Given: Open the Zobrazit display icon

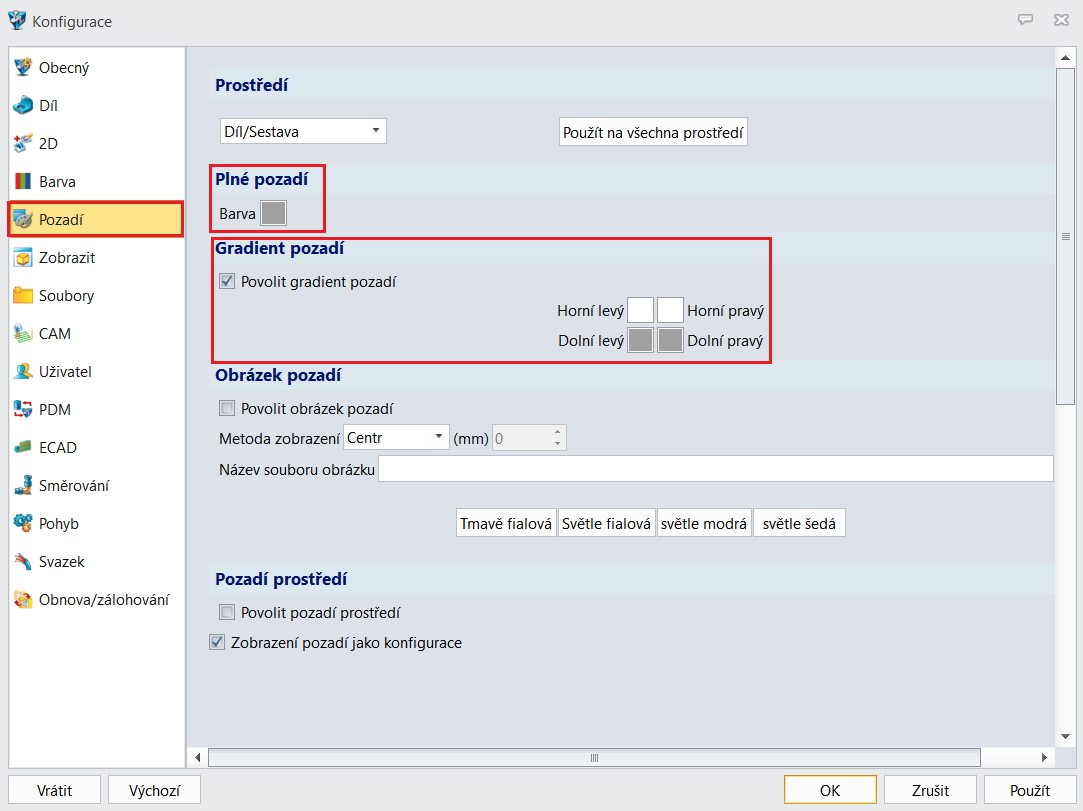Looking at the screenshot, I should click(x=23, y=257).
